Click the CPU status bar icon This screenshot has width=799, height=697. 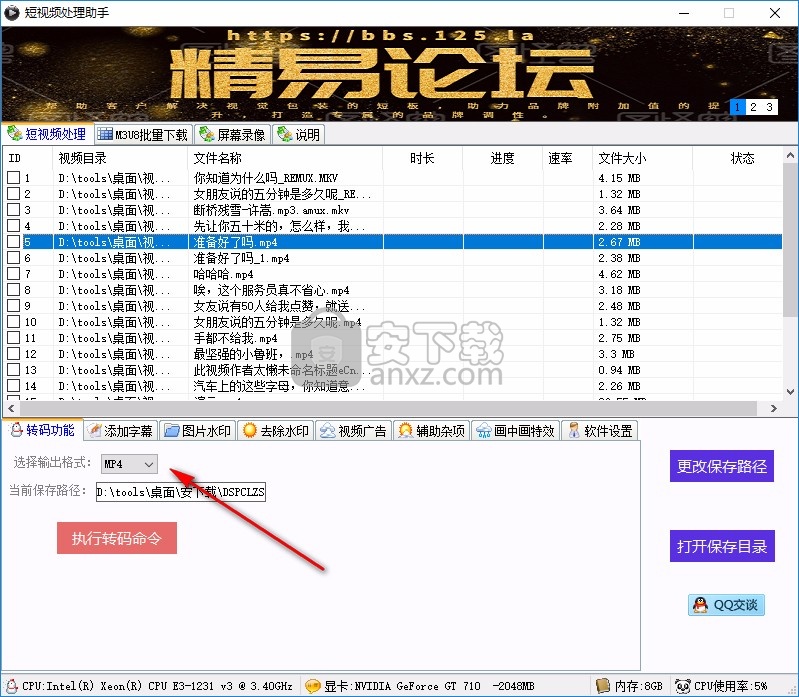(11, 686)
